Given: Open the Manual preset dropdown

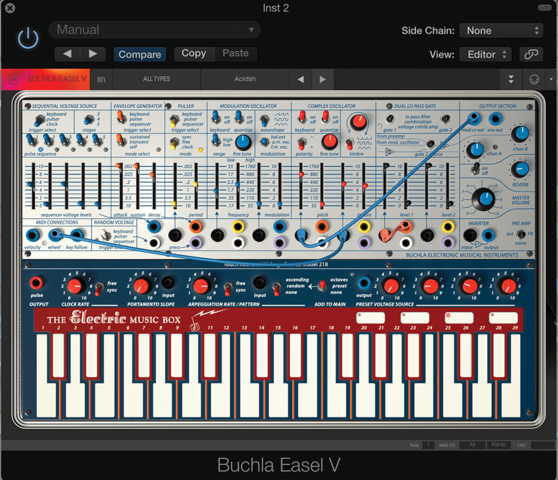Looking at the screenshot, I should [x=154, y=30].
